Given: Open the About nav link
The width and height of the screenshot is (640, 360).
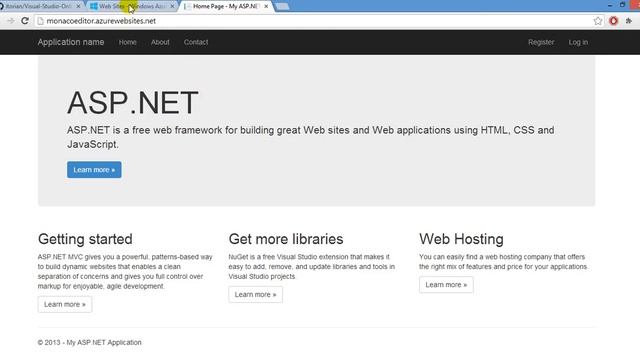Looking at the screenshot, I should [160, 42].
